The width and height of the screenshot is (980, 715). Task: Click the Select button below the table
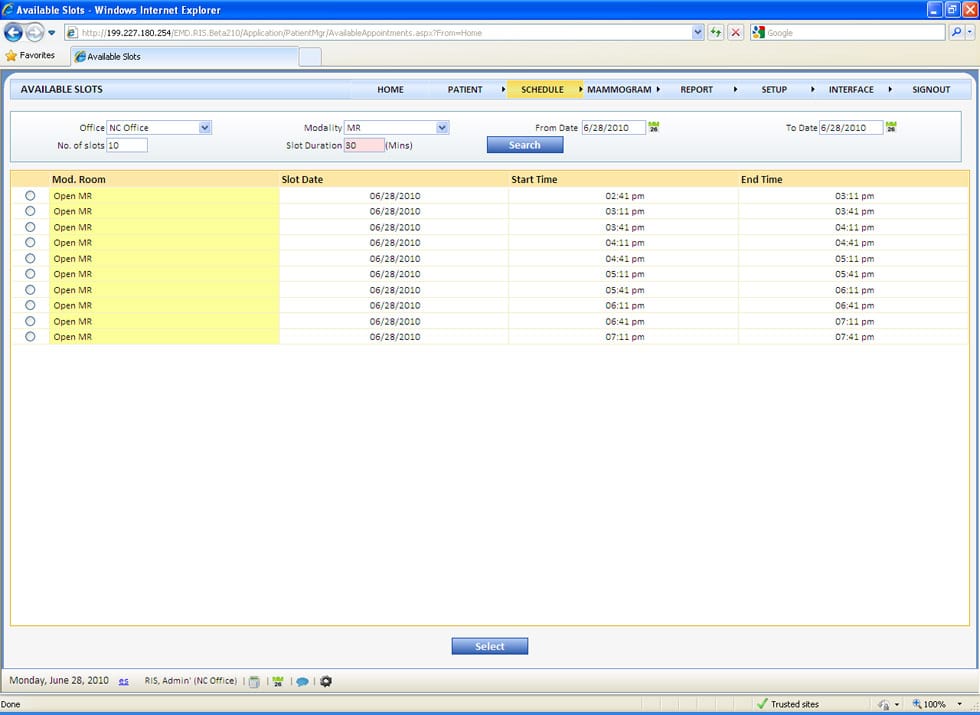tap(489, 647)
